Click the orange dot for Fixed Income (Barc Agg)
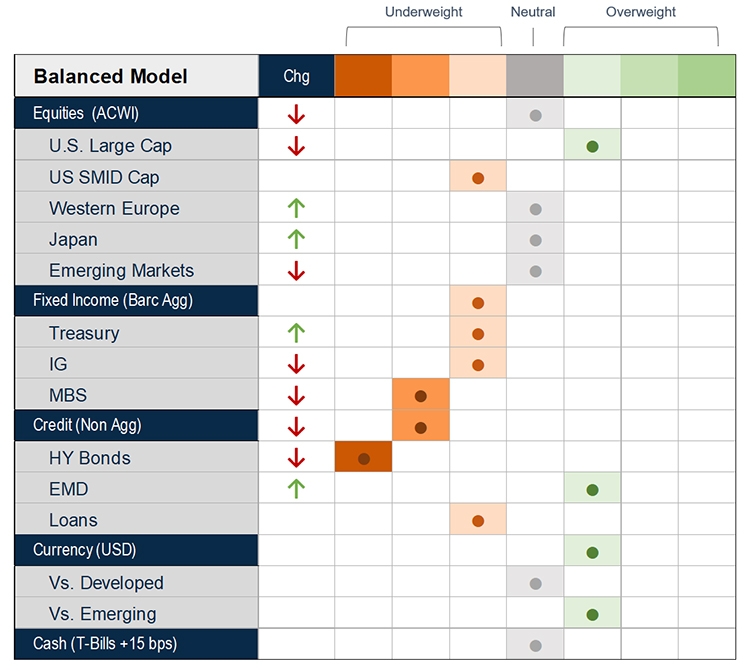The width and height of the screenshot is (744, 671). pos(478,303)
